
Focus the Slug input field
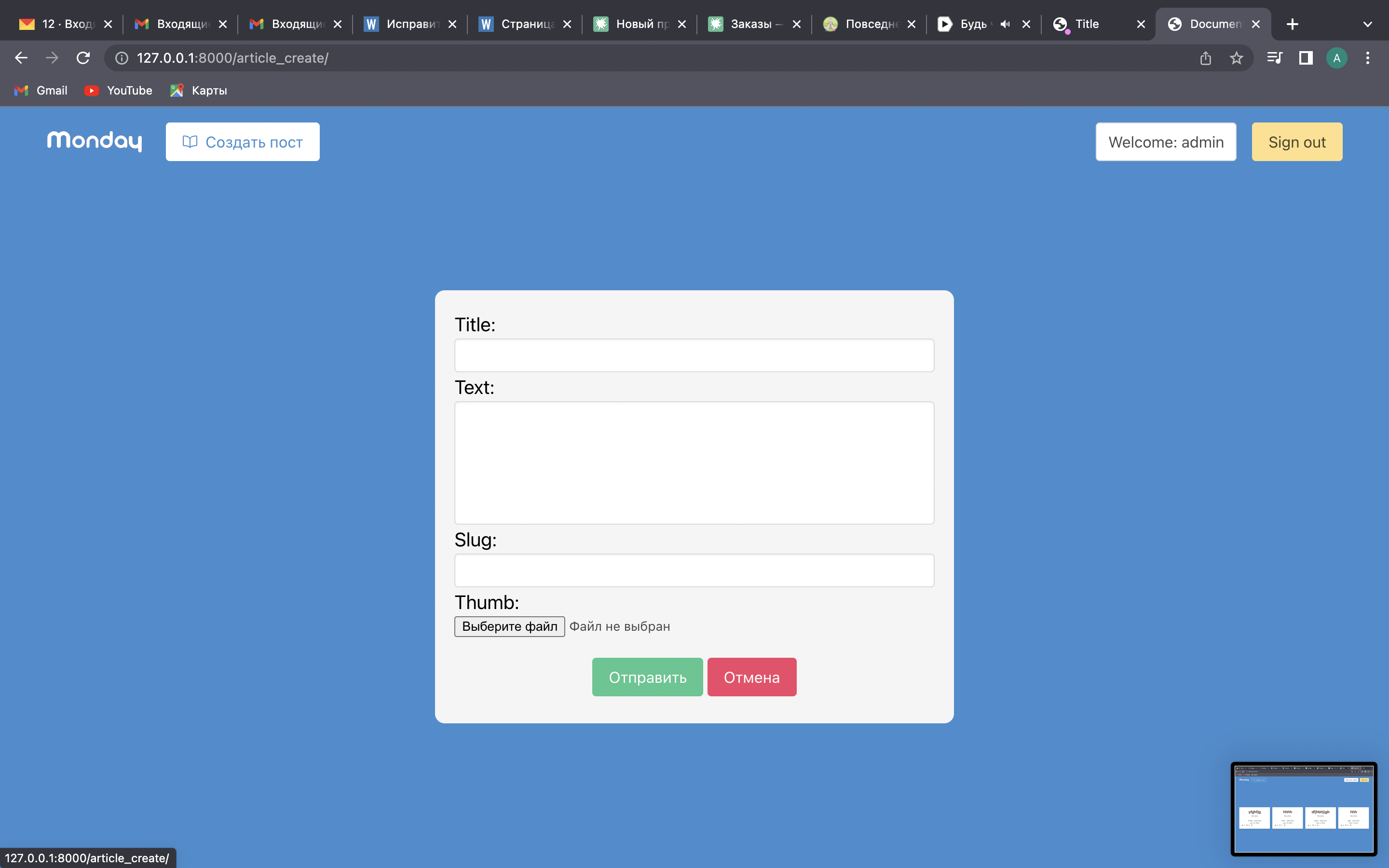coord(694,570)
